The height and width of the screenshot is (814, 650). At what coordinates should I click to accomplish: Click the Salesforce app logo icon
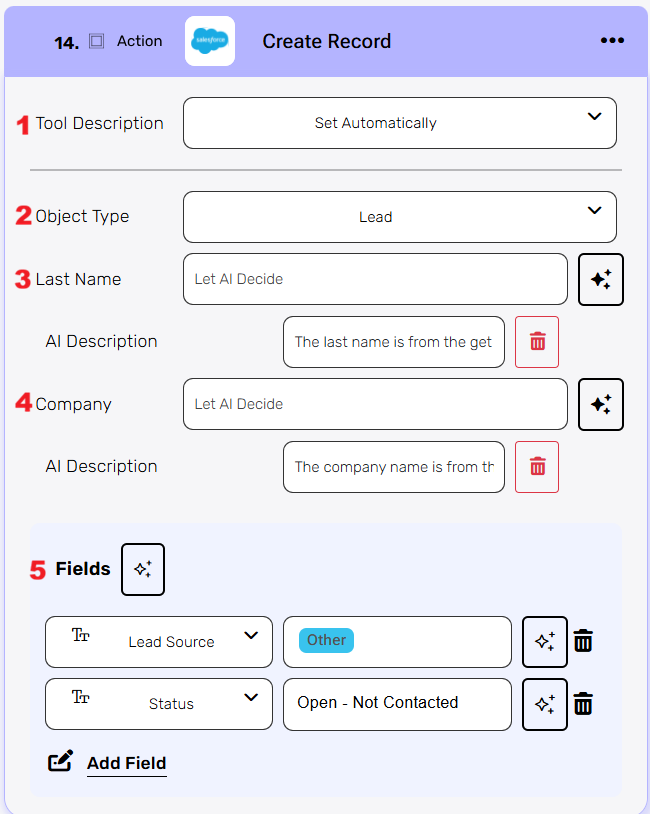[x=210, y=41]
